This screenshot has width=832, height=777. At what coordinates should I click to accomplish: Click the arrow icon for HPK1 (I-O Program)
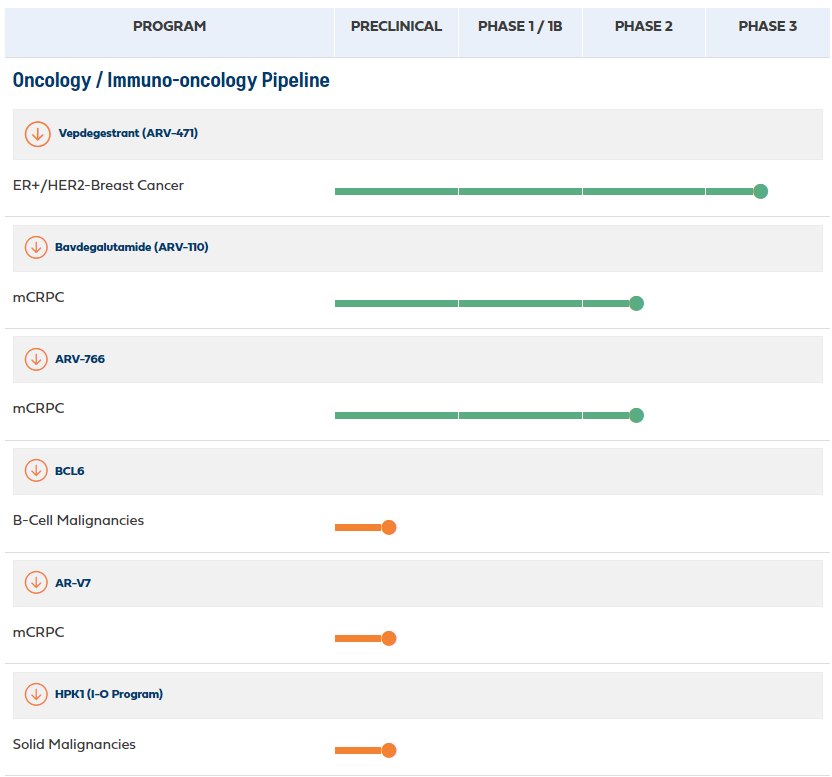coord(36,694)
